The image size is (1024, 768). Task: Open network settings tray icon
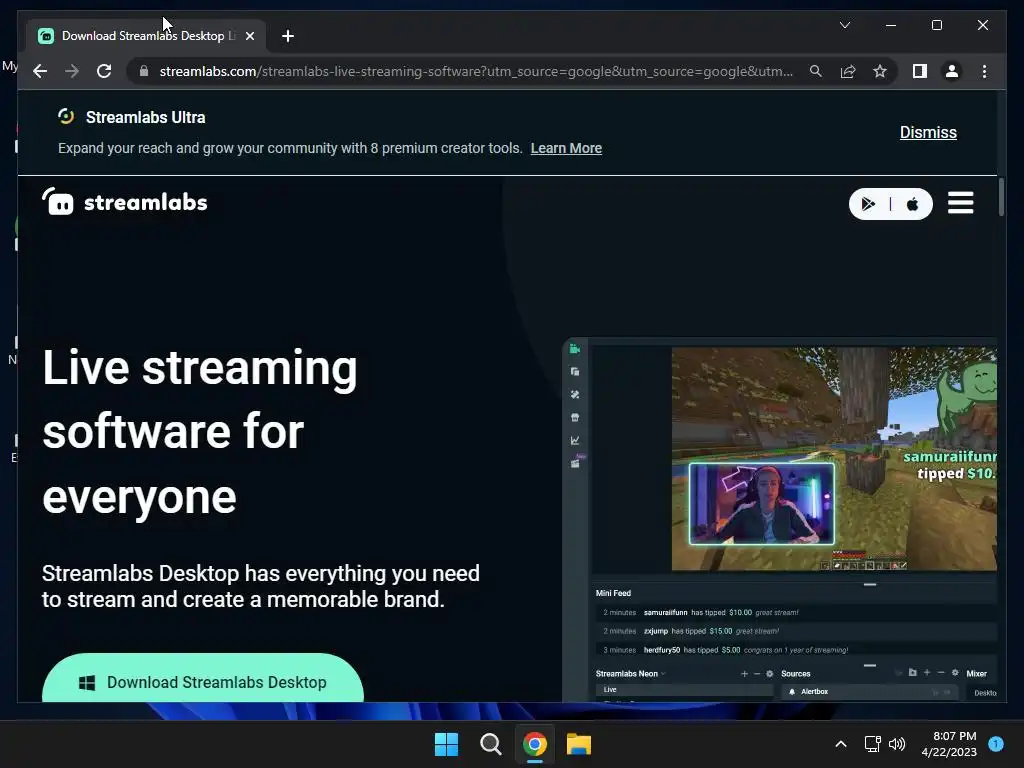click(872, 744)
